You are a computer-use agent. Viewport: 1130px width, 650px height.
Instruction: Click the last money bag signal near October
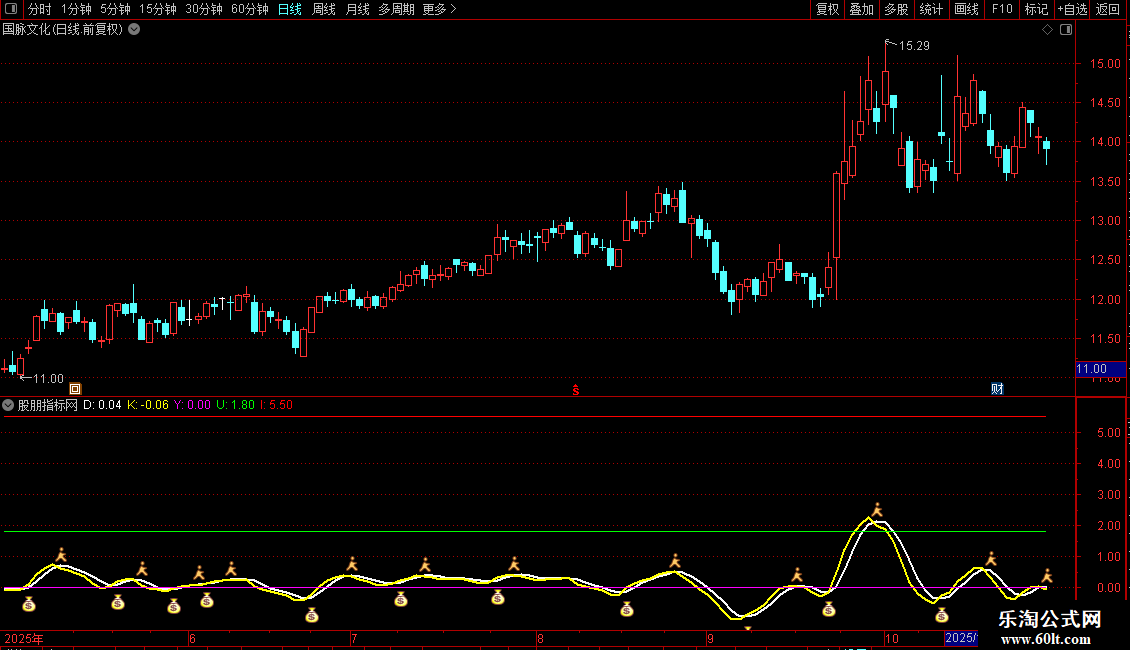click(941, 615)
